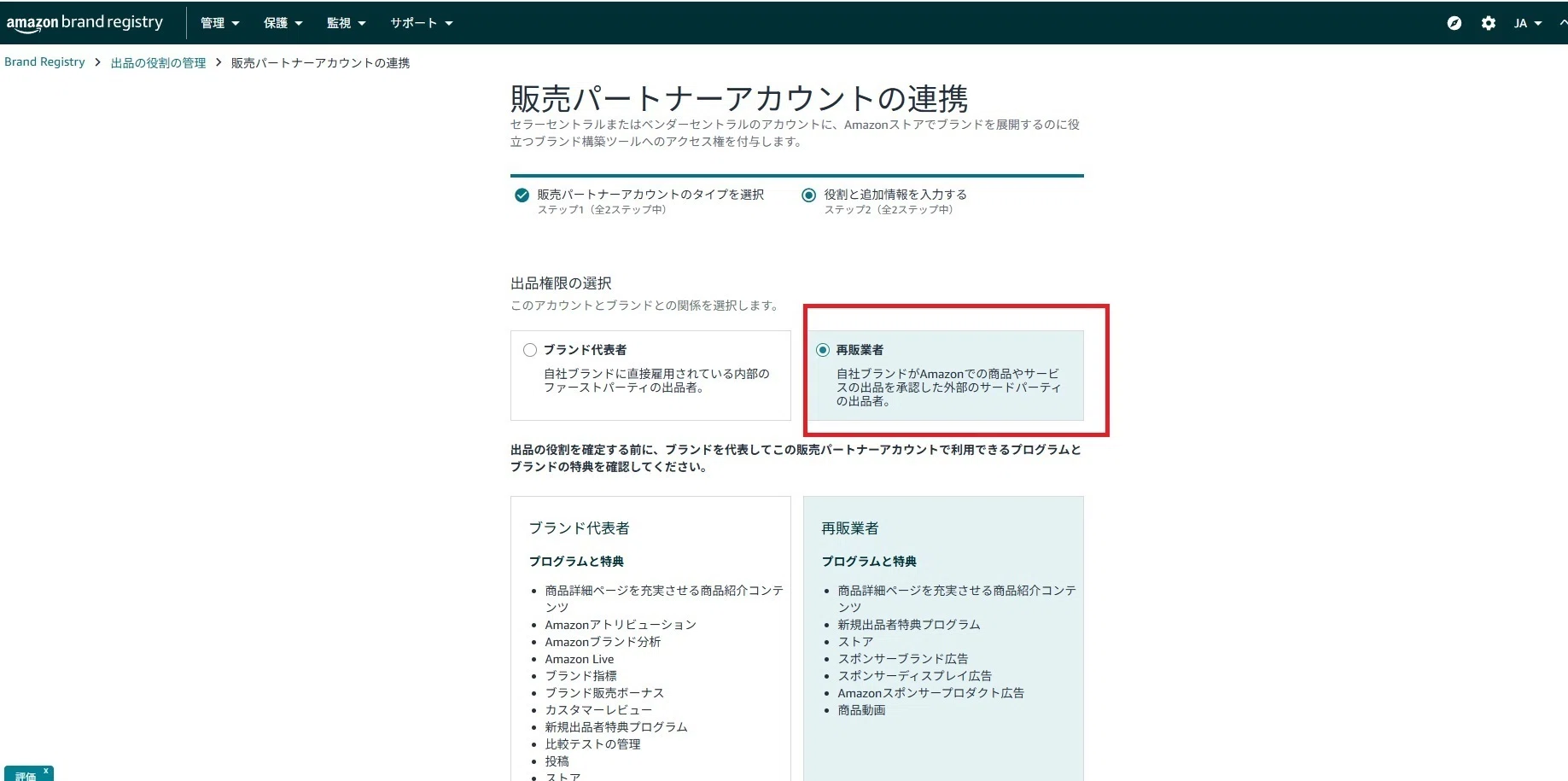
Task: Click スポンサーブランド広告 list item
Action: pyautogui.click(x=903, y=659)
